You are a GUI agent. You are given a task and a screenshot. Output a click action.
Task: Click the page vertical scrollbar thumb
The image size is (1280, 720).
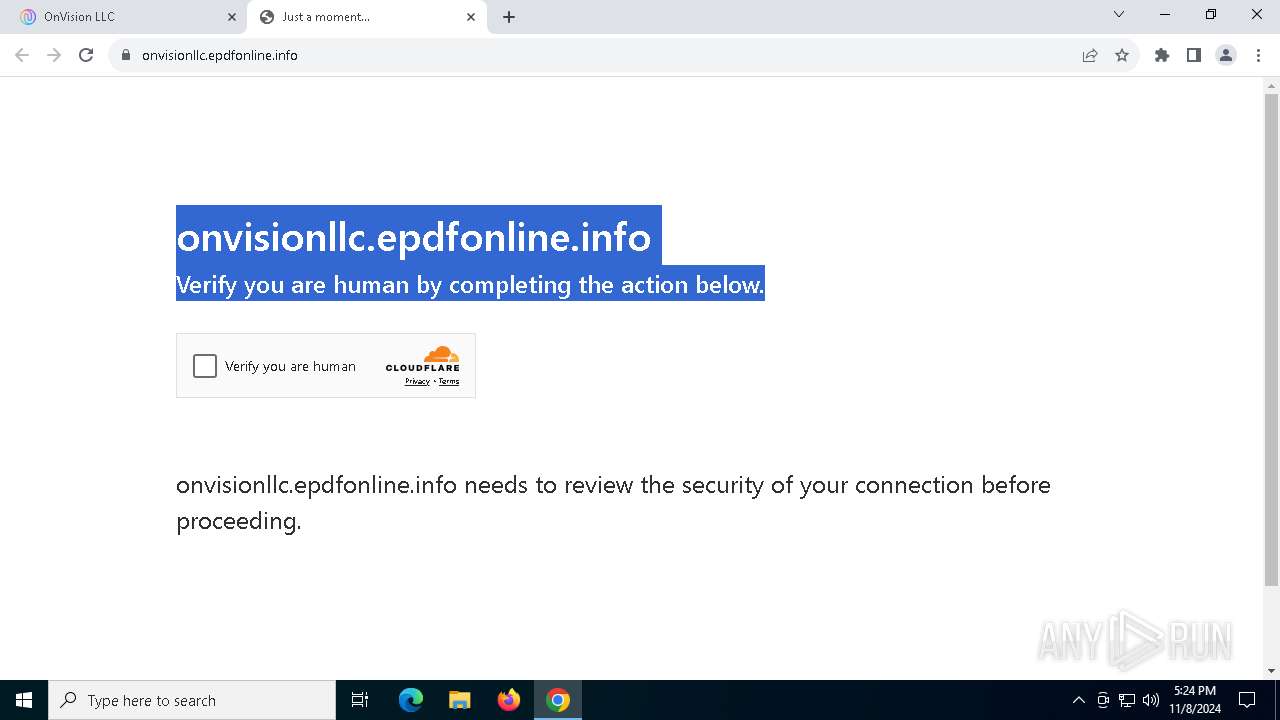[1272, 340]
